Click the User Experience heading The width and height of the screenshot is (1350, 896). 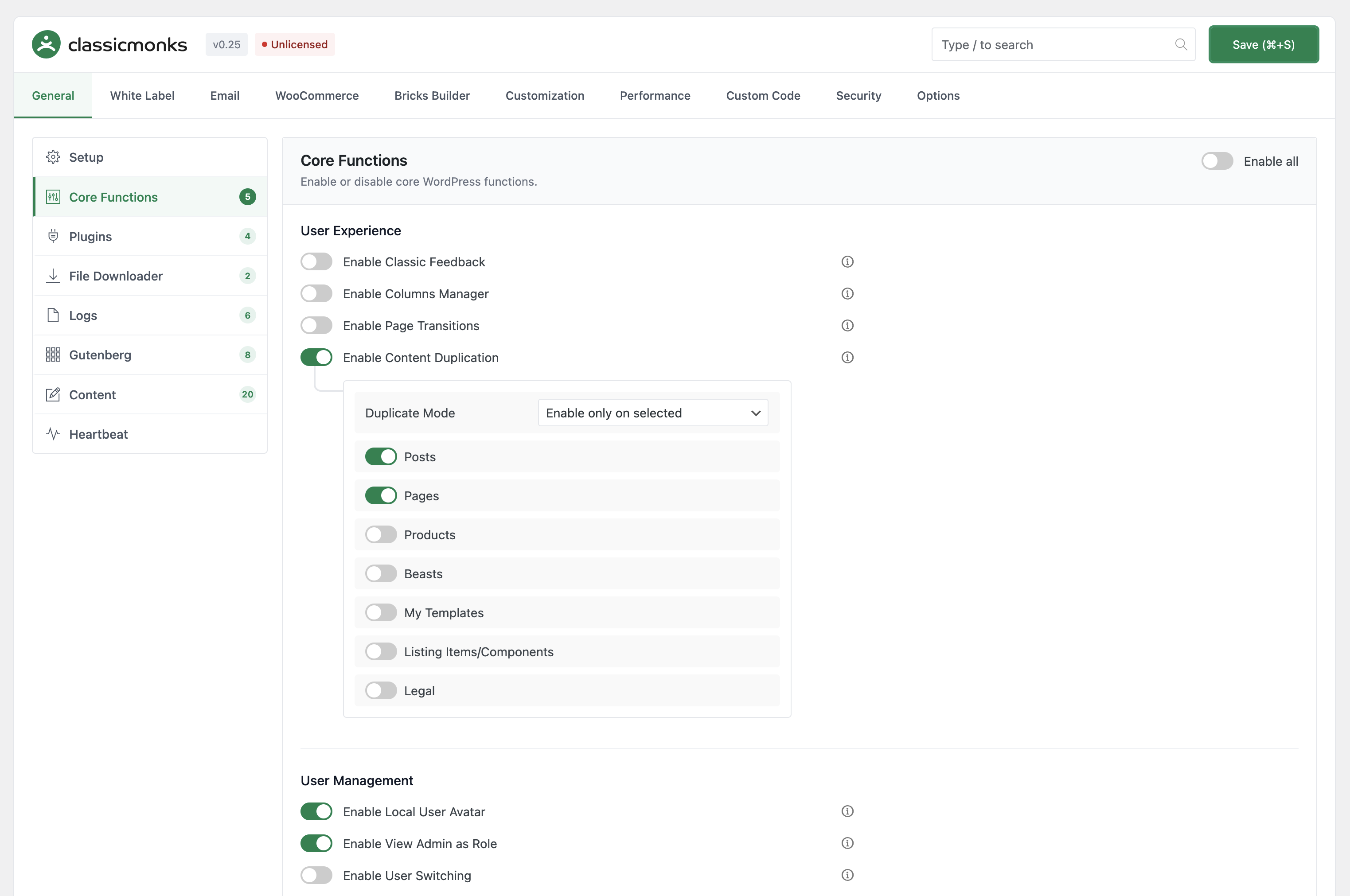coord(351,231)
